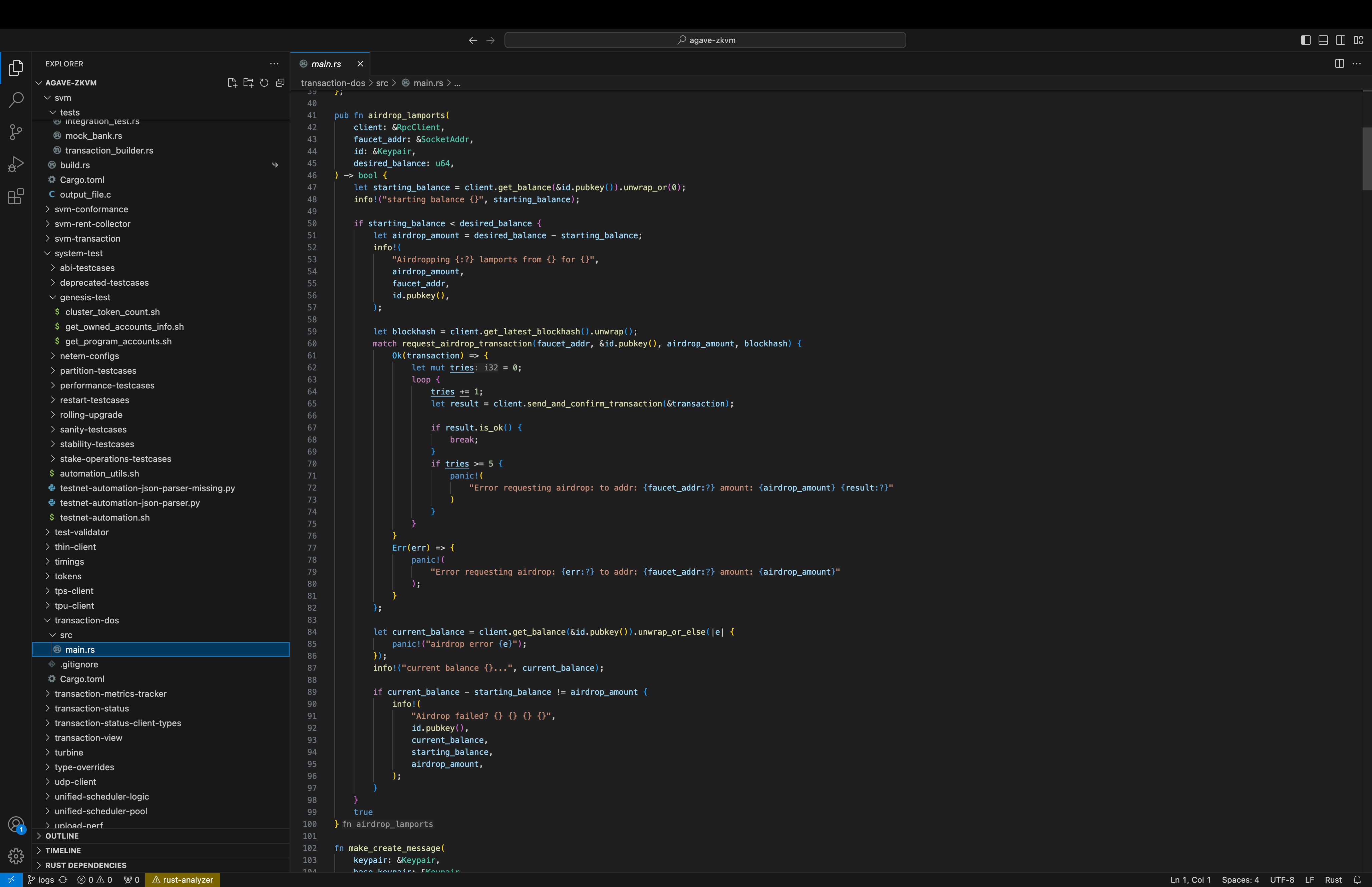The image size is (1372, 887).
Task: Expand the svm-conformance folder
Action: coord(160,209)
